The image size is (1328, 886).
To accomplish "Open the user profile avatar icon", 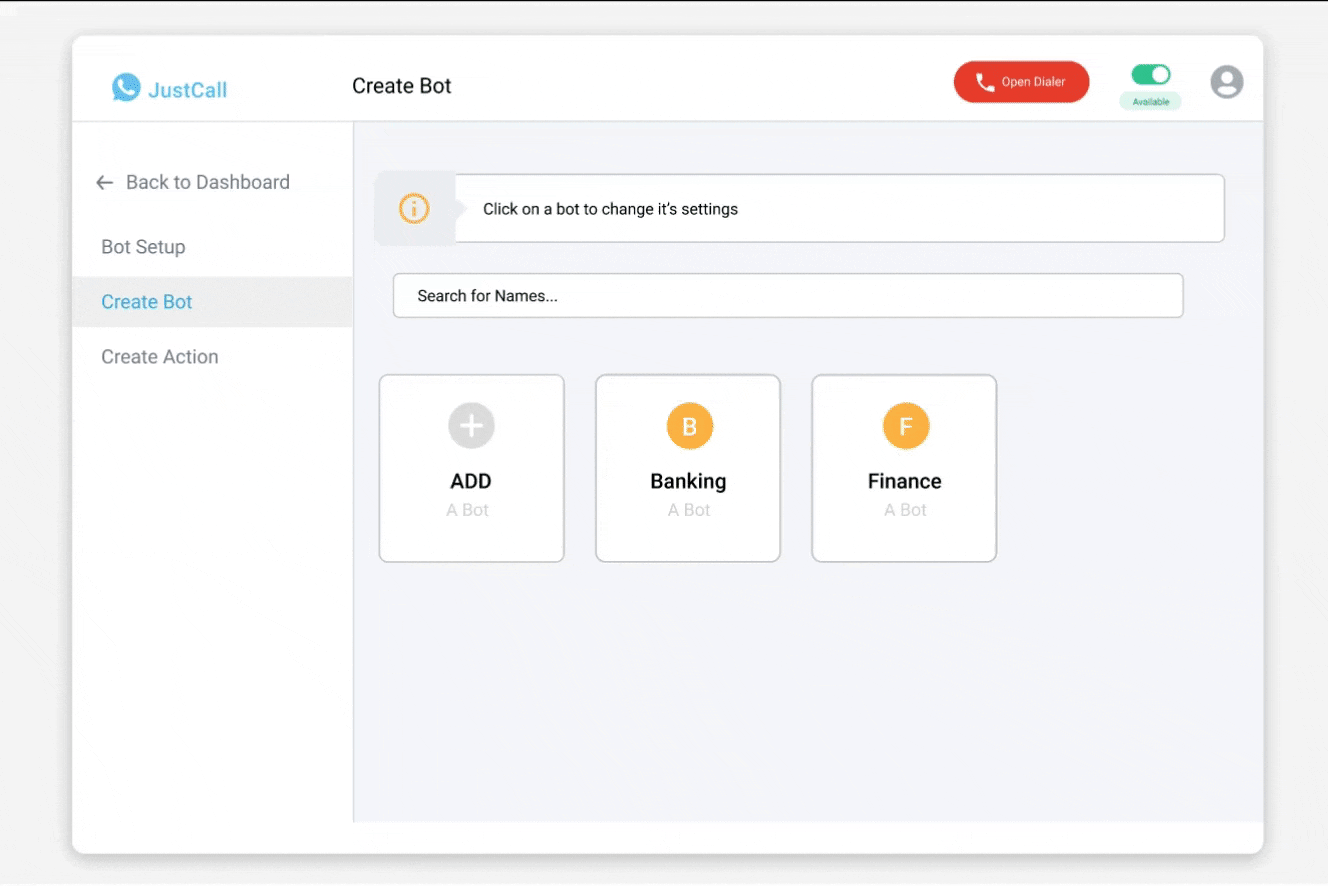I will (x=1226, y=82).
